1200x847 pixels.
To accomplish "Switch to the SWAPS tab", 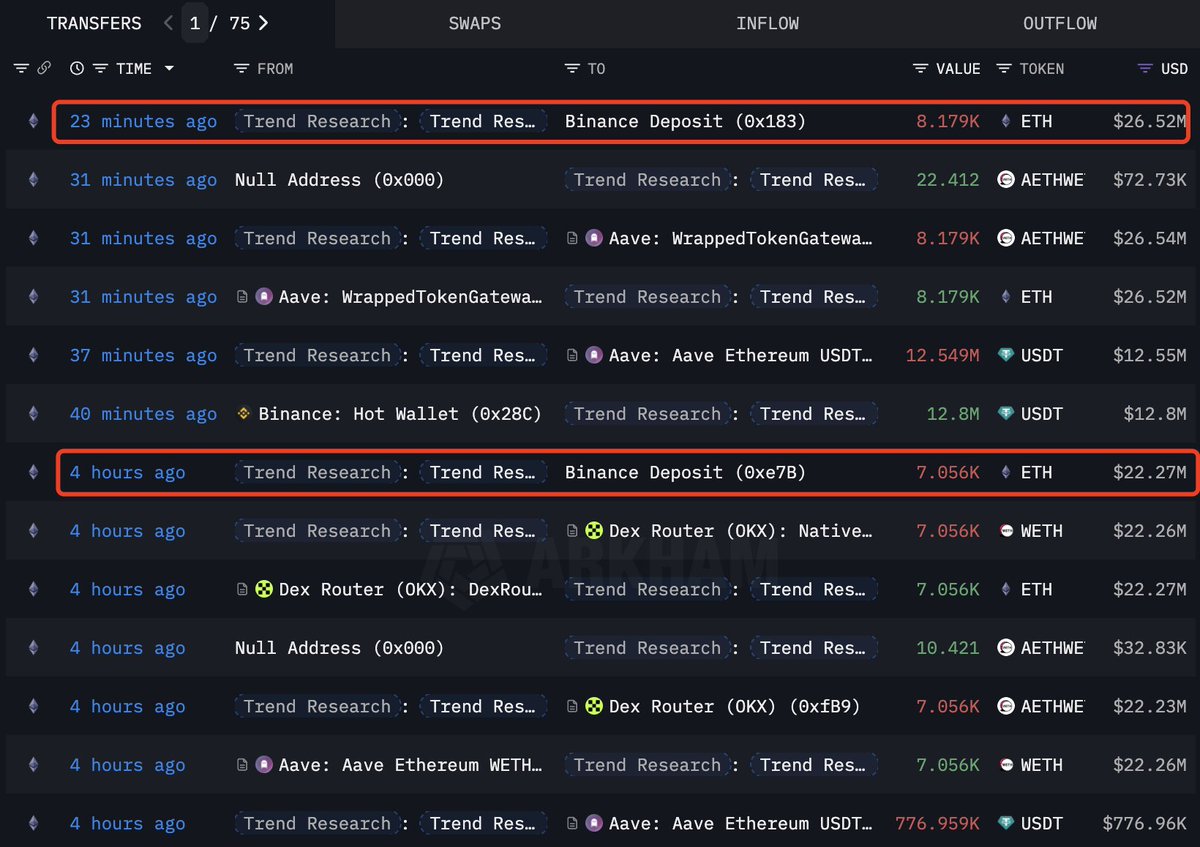I will [x=475, y=23].
